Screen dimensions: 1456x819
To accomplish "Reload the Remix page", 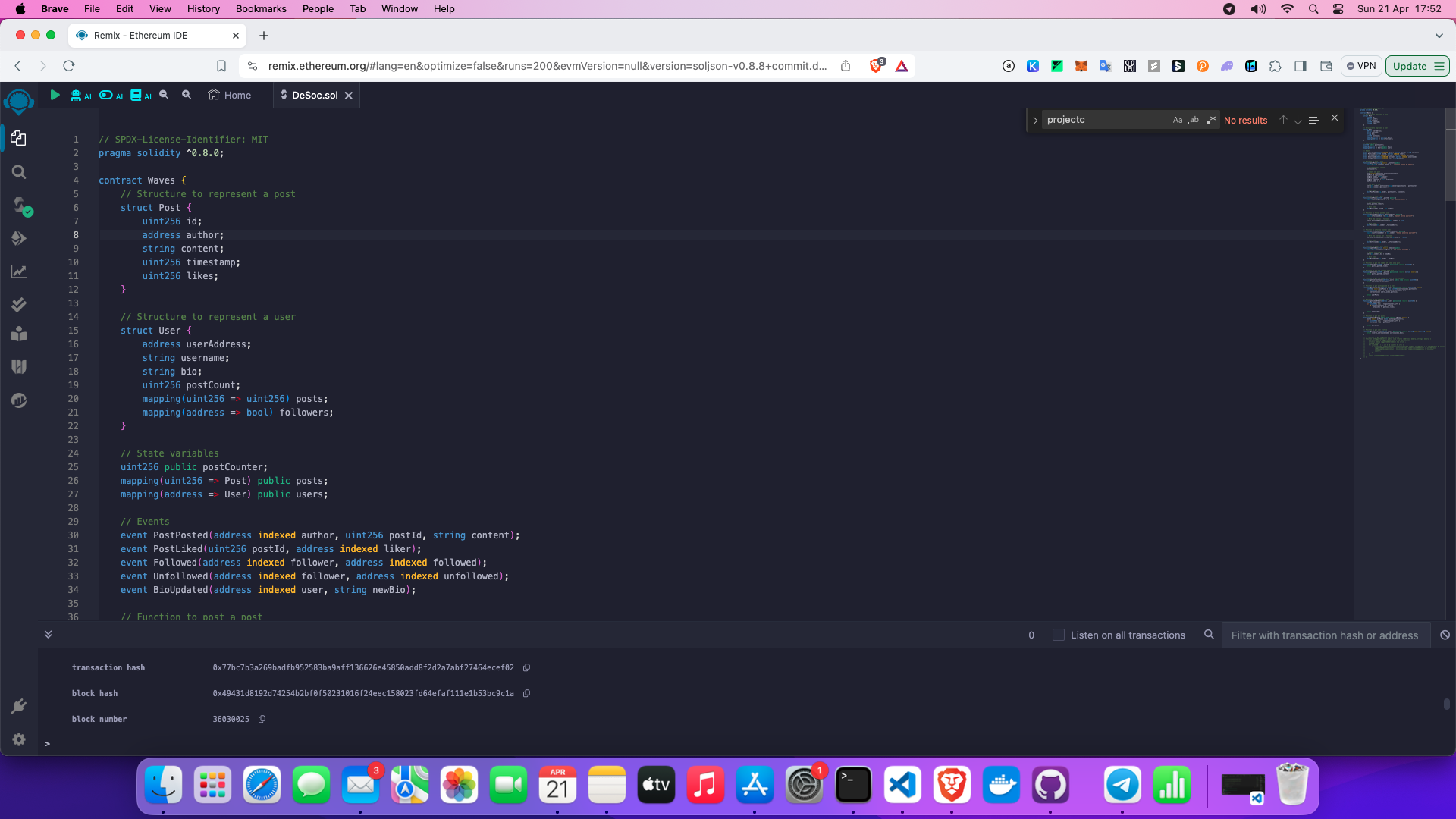I will 69,66.
